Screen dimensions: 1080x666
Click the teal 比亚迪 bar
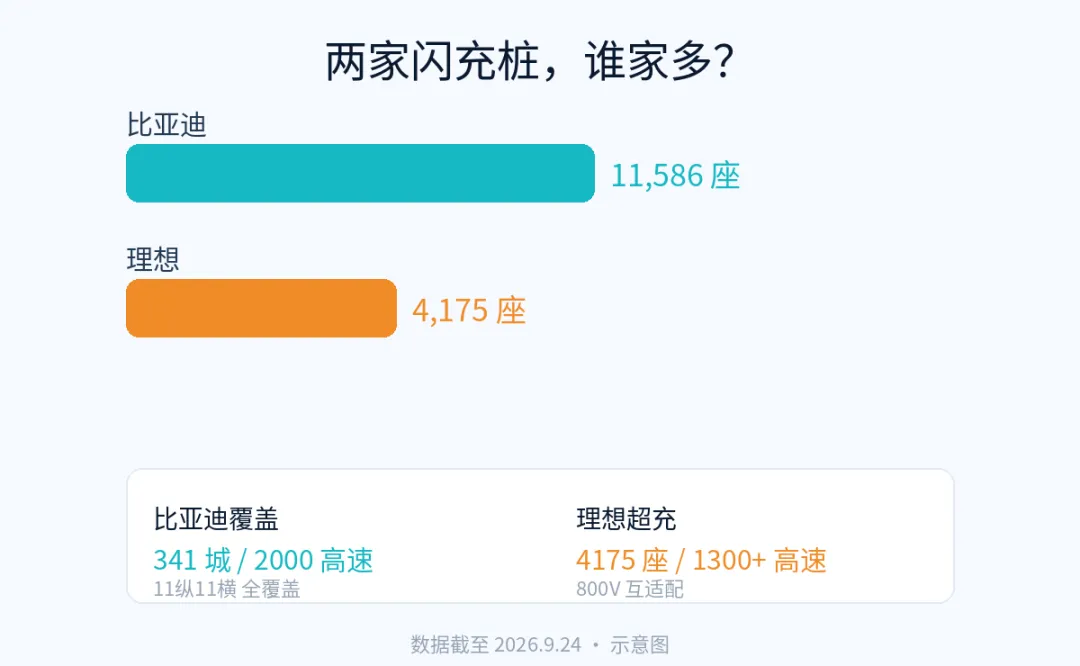point(360,173)
